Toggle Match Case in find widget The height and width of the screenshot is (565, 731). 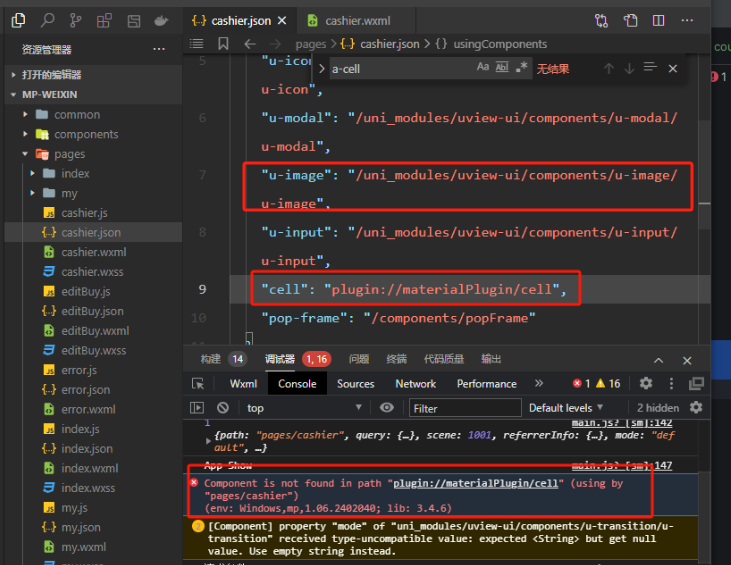483,67
